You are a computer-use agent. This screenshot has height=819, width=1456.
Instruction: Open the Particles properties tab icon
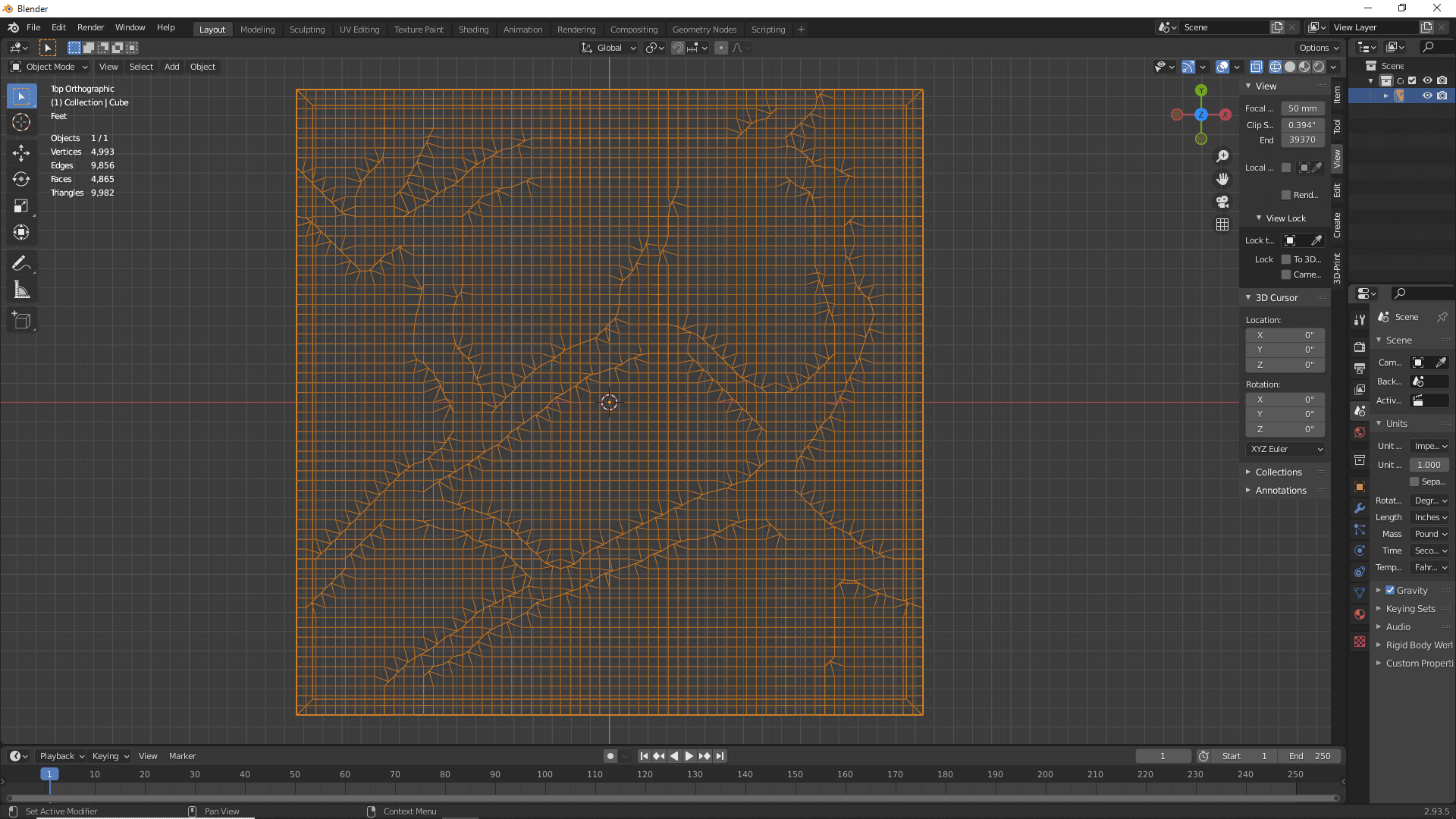[x=1360, y=529]
